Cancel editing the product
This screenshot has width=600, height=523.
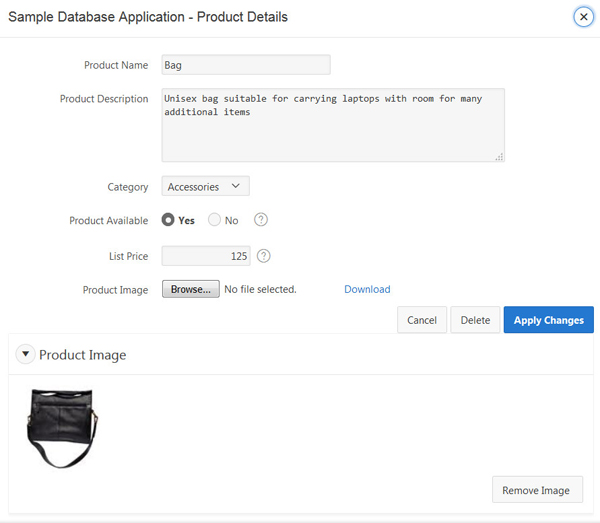[x=421, y=320]
